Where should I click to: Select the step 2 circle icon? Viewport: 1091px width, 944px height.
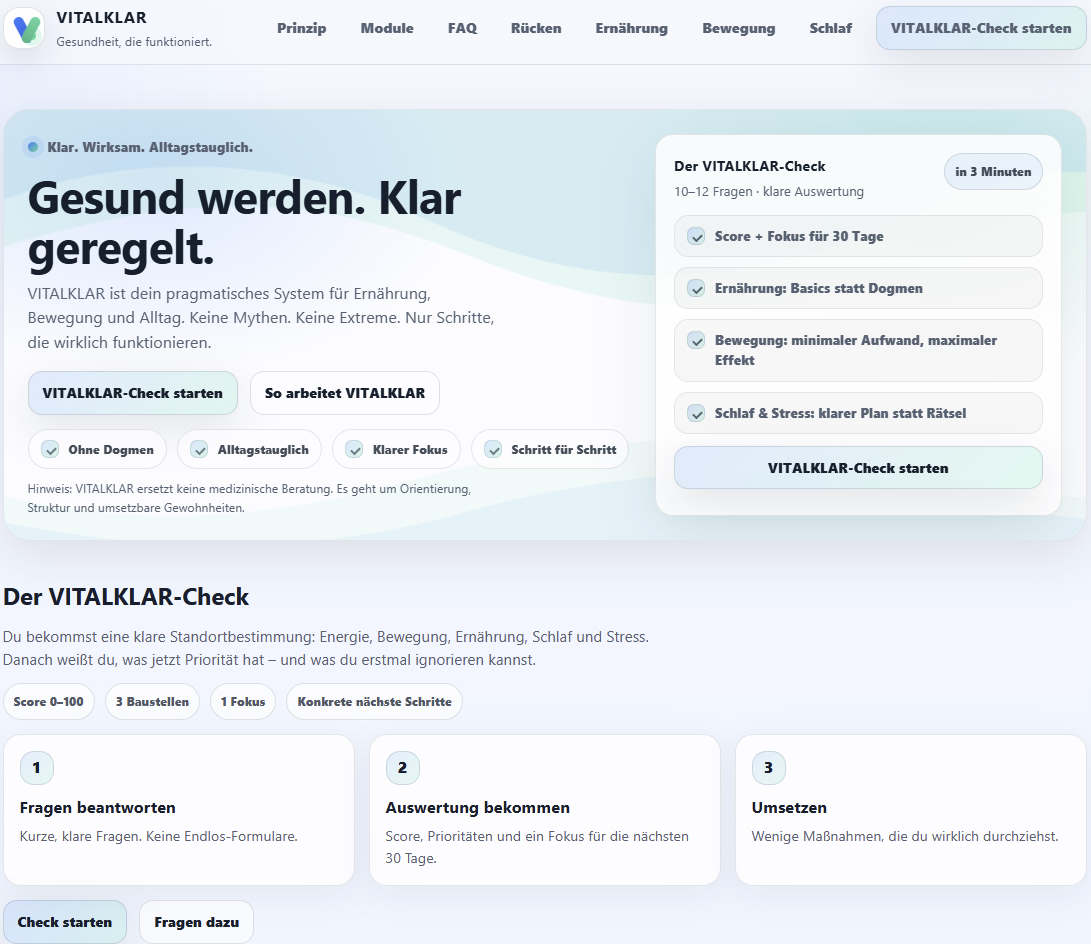pyautogui.click(x=403, y=768)
